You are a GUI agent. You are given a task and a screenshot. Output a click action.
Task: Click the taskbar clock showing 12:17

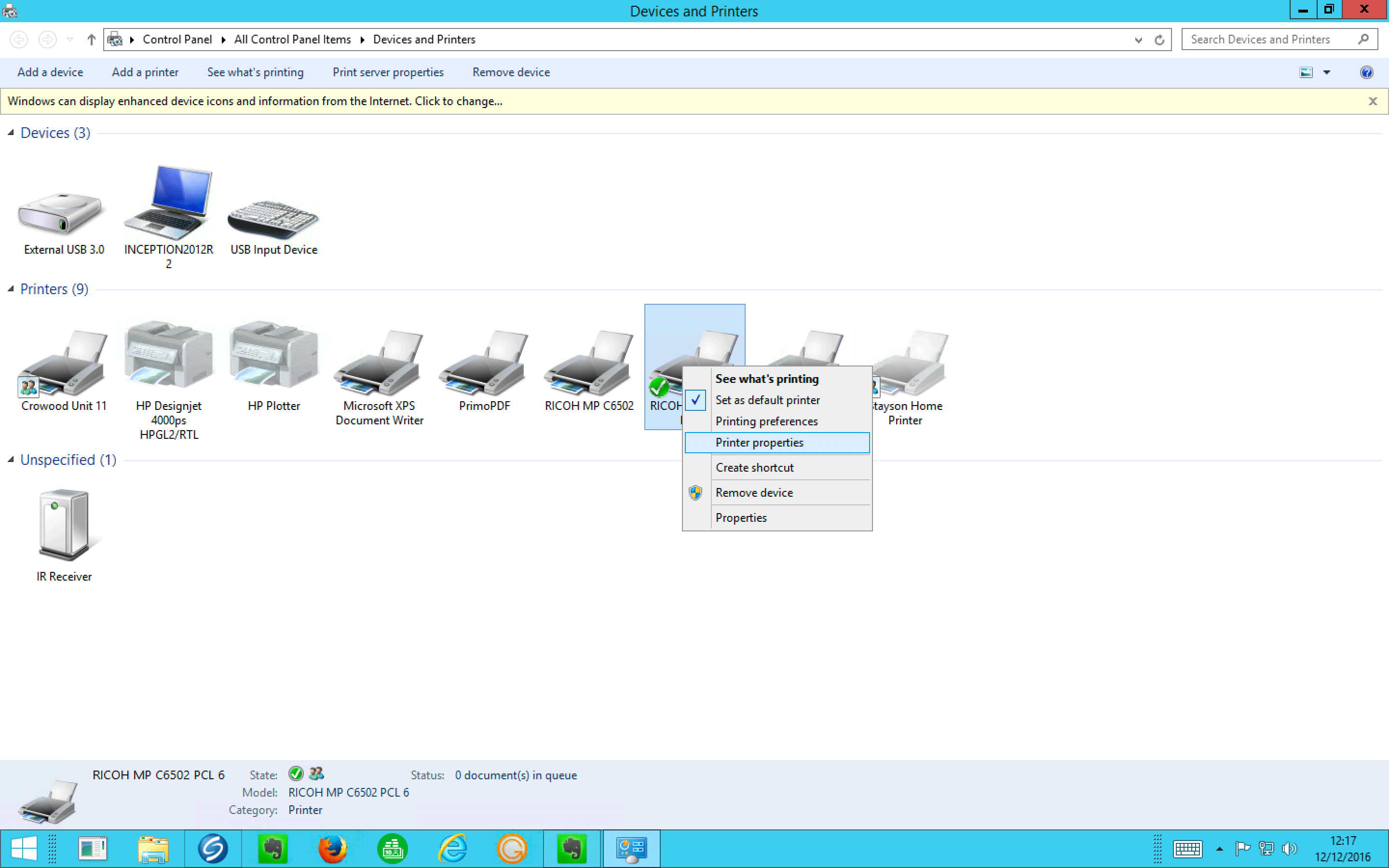click(1343, 849)
